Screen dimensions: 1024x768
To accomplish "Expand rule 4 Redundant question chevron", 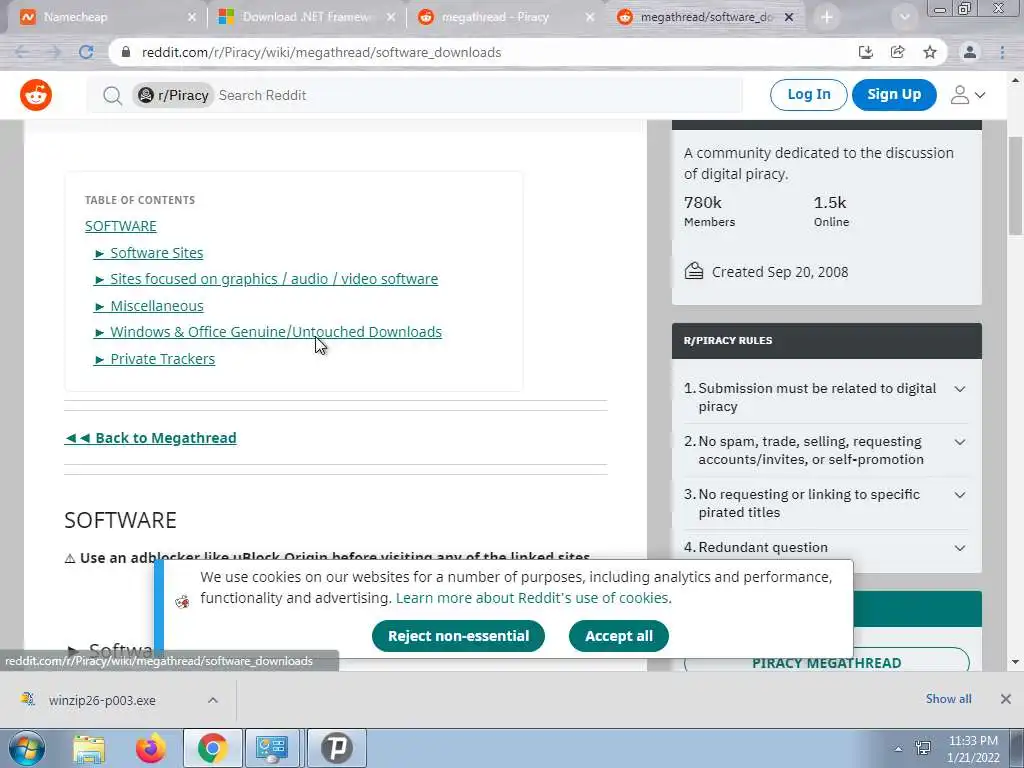I will point(959,548).
